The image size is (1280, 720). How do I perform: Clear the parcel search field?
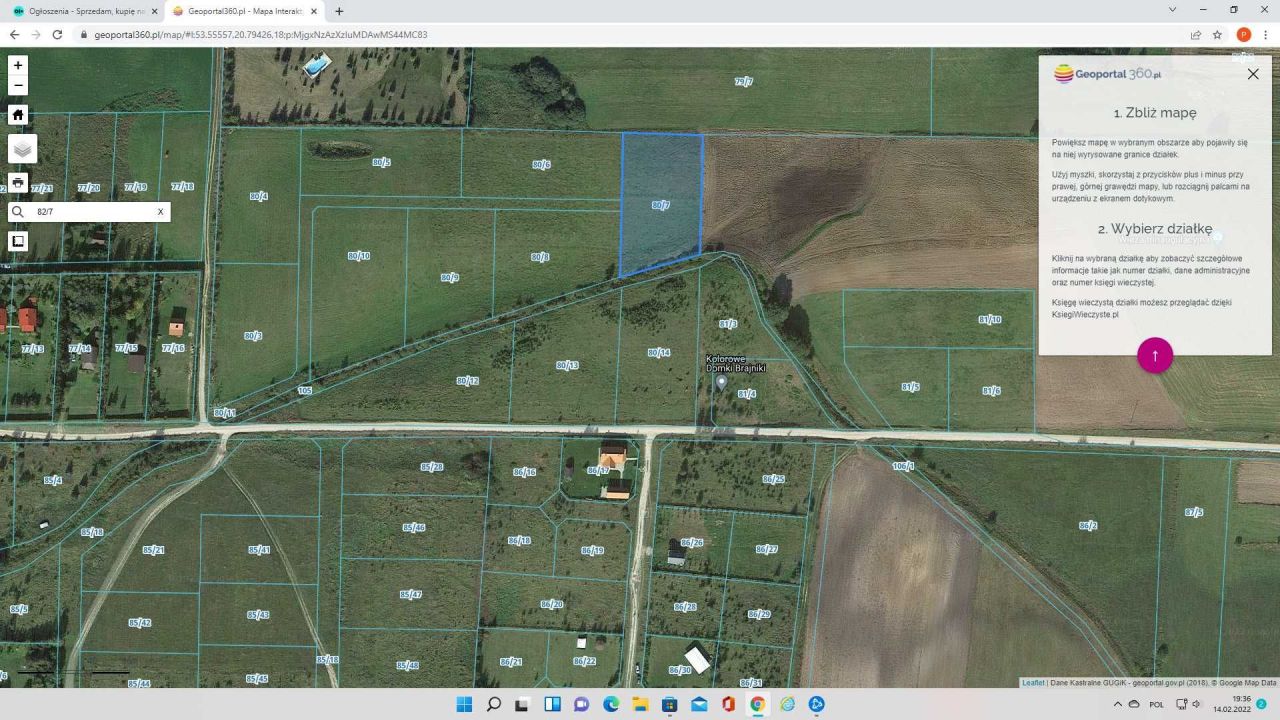pos(160,212)
